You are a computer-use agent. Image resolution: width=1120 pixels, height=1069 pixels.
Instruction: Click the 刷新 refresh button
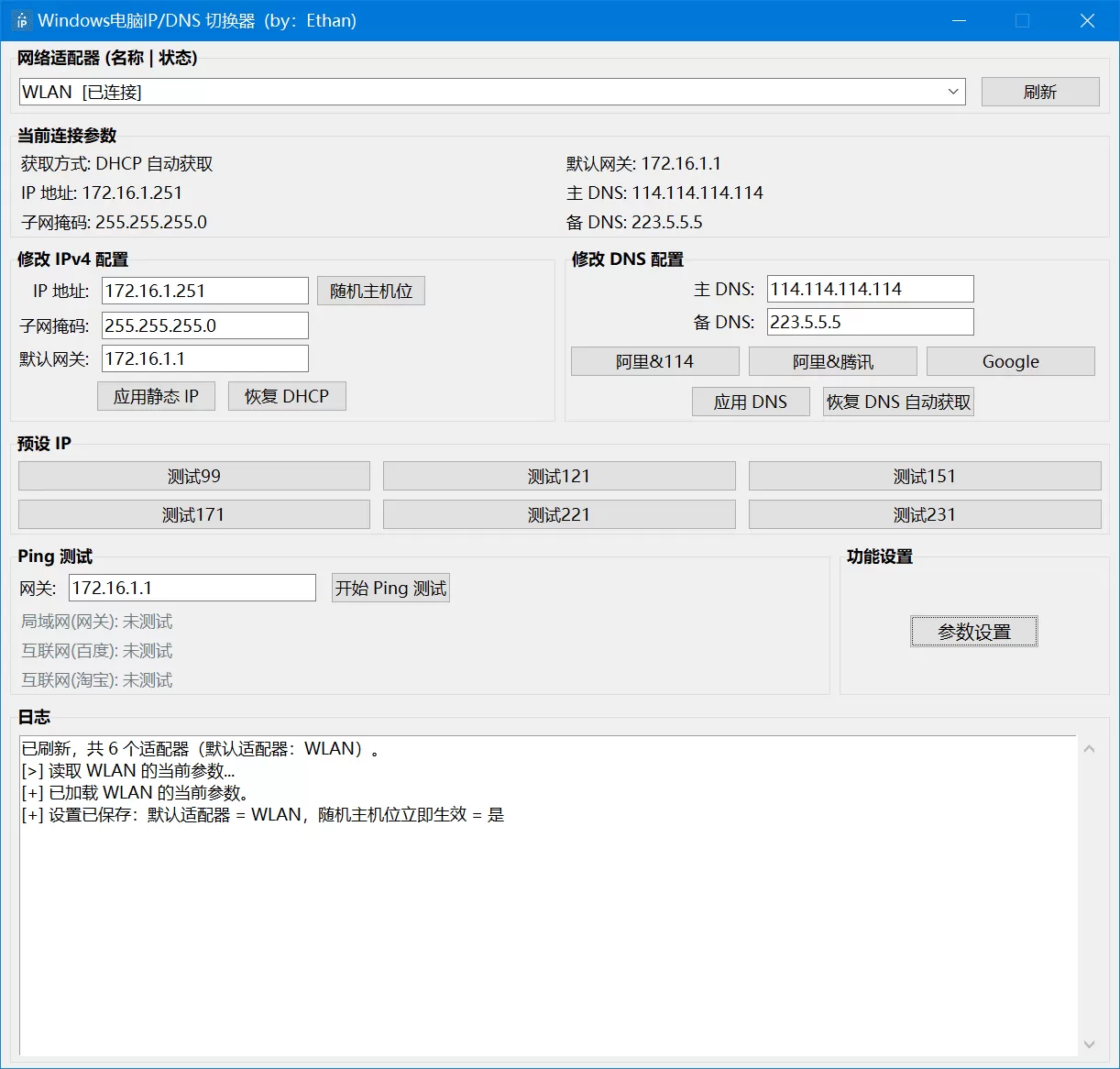point(1040,92)
